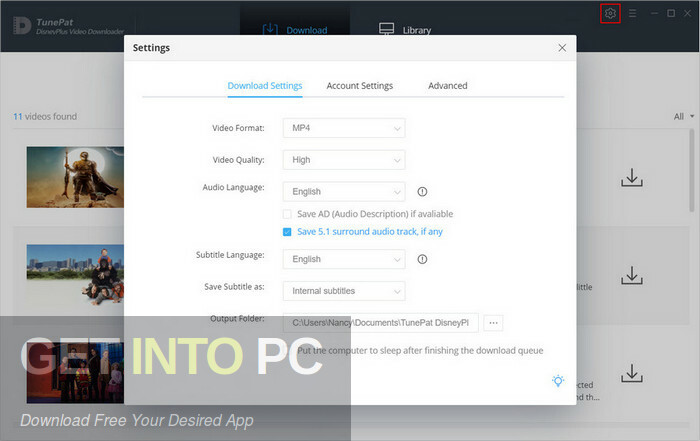The image size is (700, 441).
Task: Switch to the Account Settings tab
Action: pyautogui.click(x=359, y=86)
